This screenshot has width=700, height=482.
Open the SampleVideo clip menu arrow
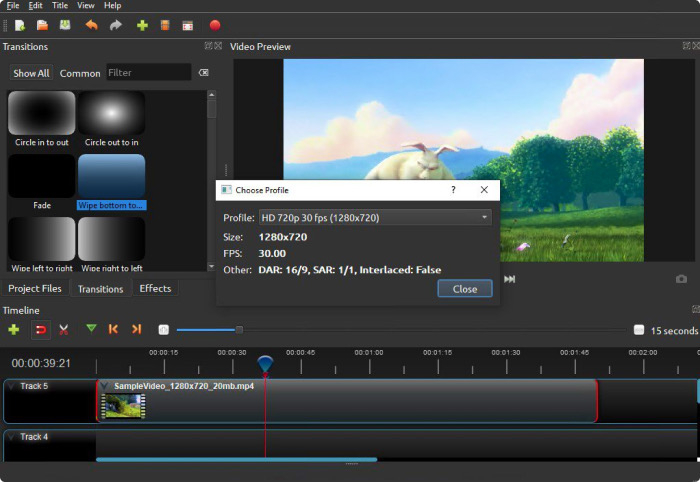pos(104,386)
